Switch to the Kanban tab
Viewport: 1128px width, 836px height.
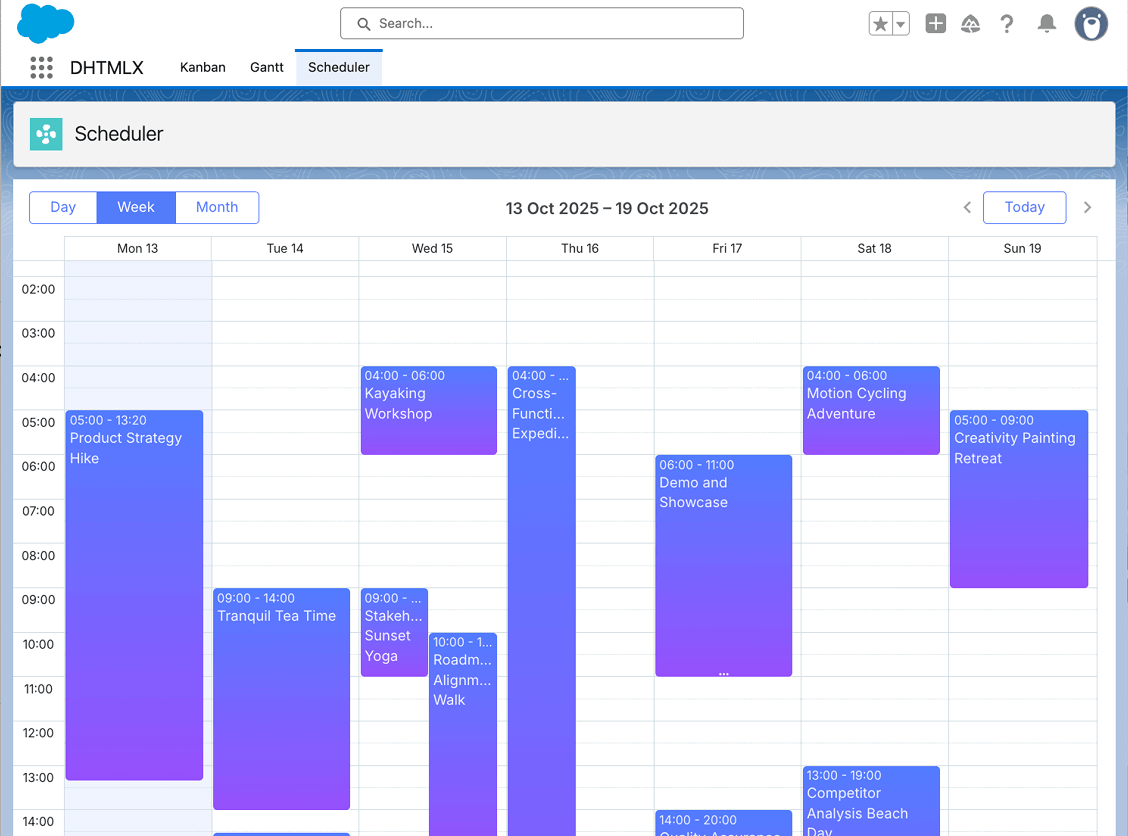click(x=203, y=68)
